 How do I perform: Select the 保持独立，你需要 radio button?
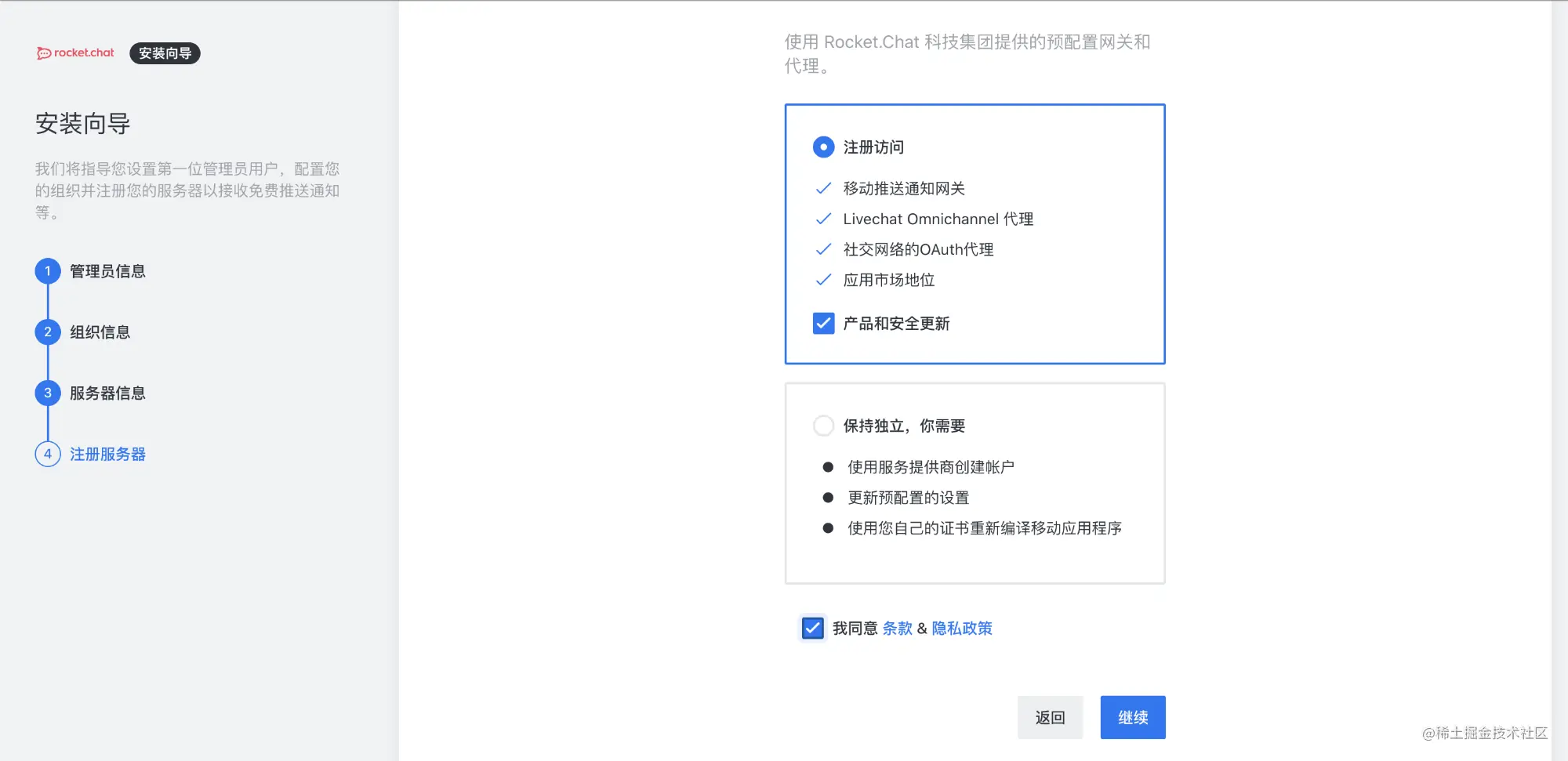[x=823, y=426]
